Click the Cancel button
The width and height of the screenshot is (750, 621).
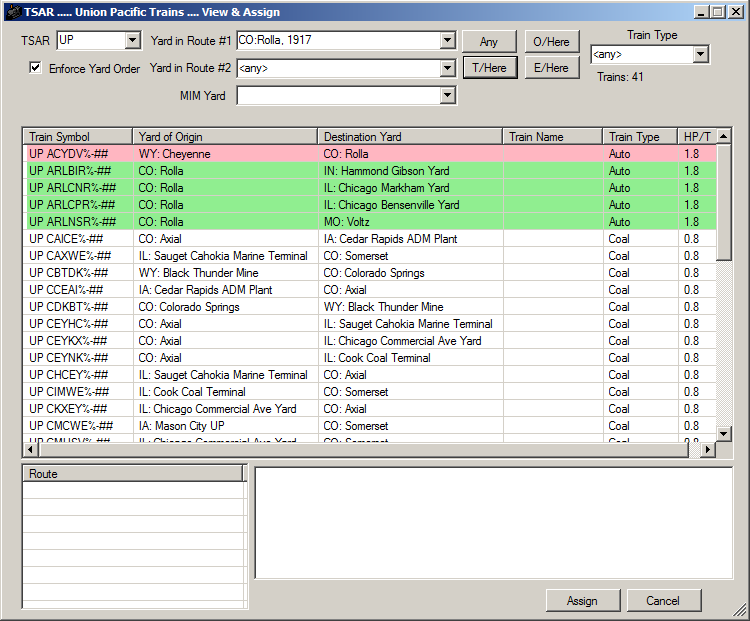click(x=663, y=600)
